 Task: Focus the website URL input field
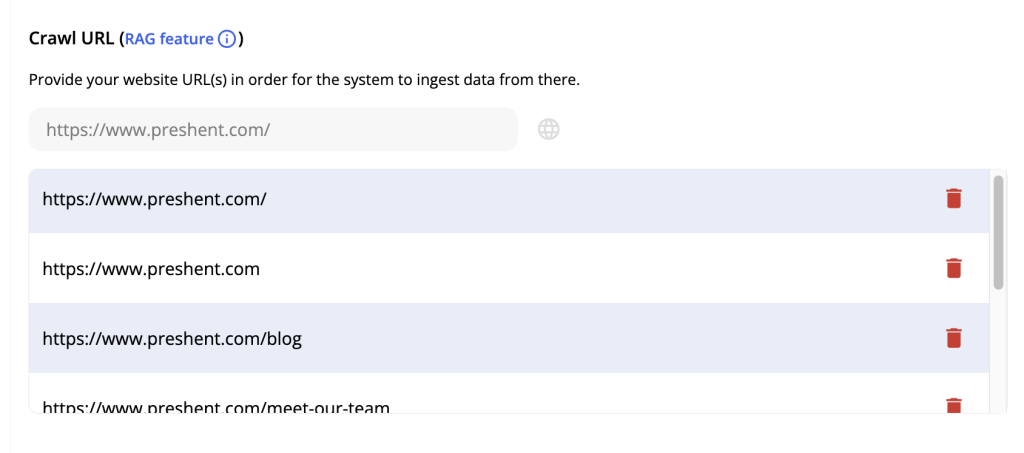point(273,129)
